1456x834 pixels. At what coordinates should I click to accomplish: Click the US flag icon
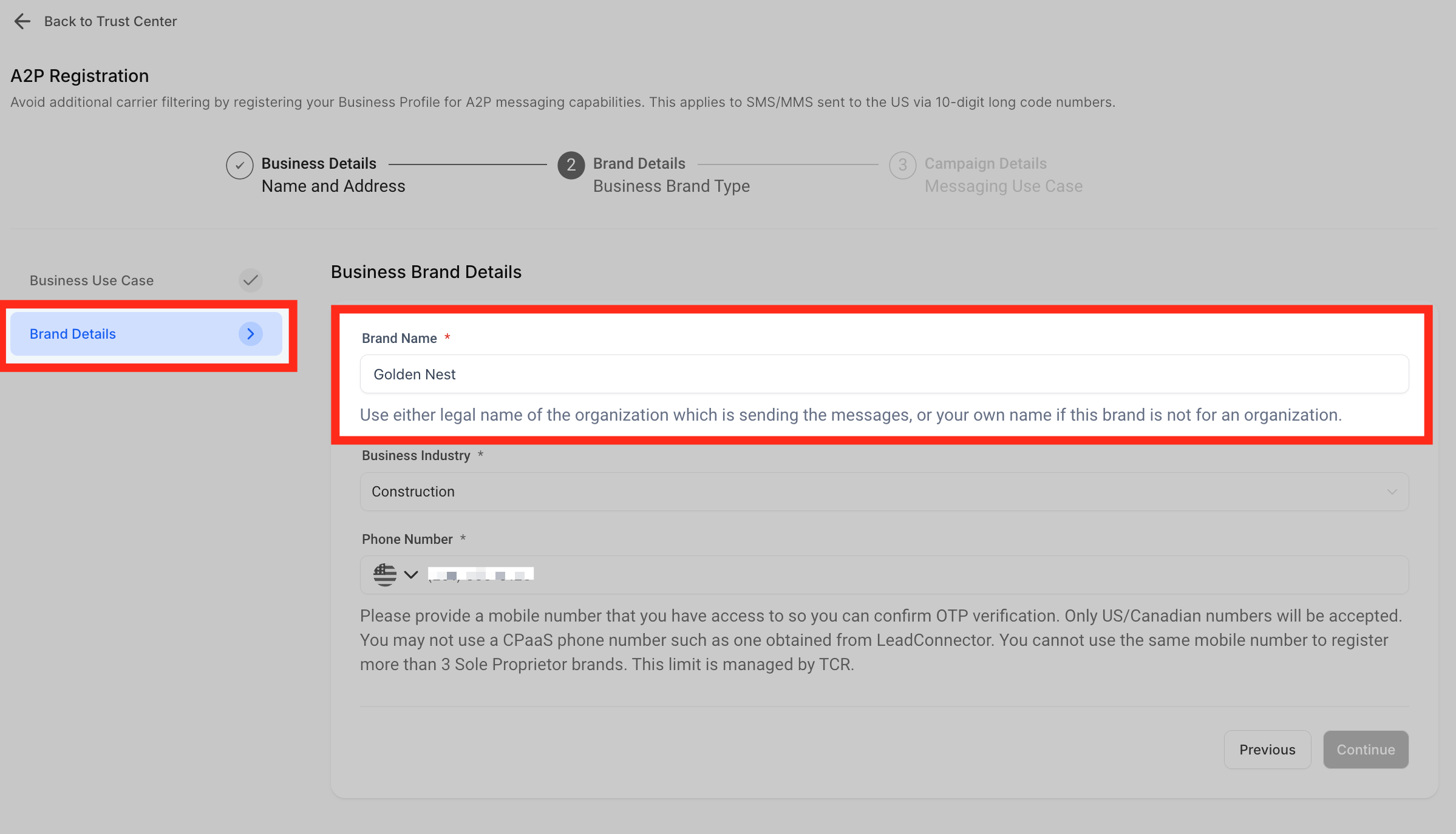click(x=385, y=574)
